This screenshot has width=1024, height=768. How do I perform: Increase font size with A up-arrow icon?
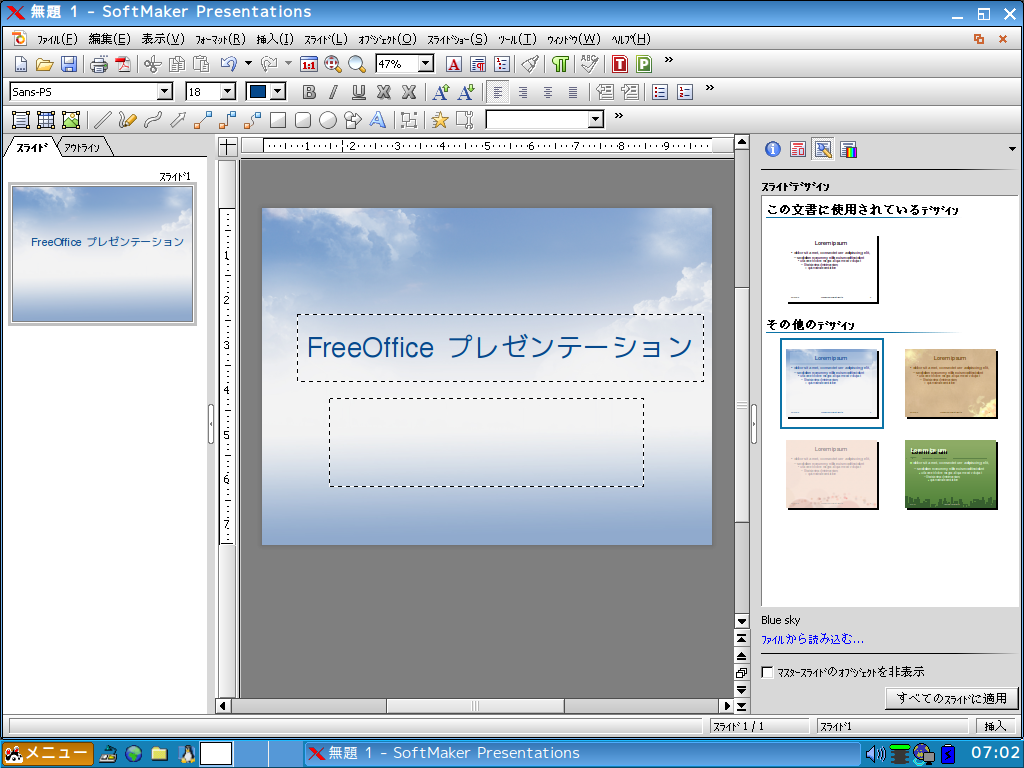pos(441,92)
